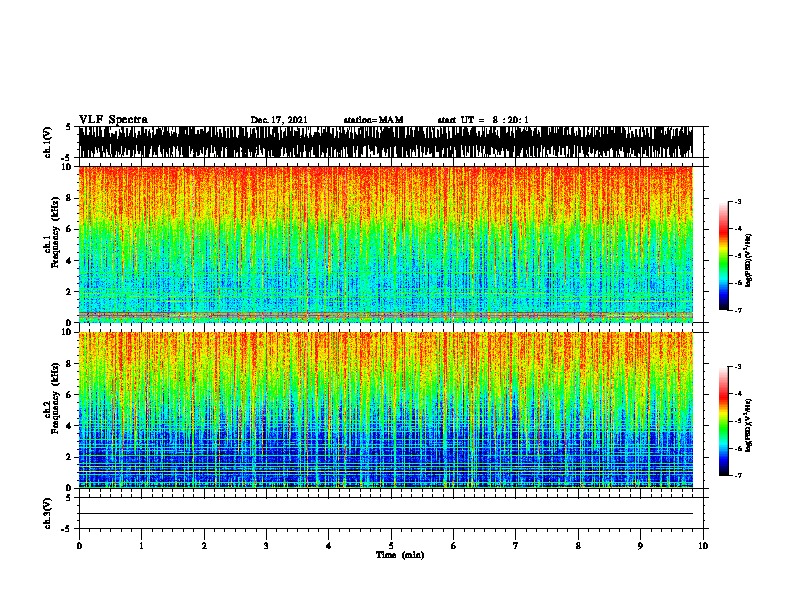Click the "-3" tick on ch.1 color bar
This screenshot has width=792, height=612.
tap(738, 202)
